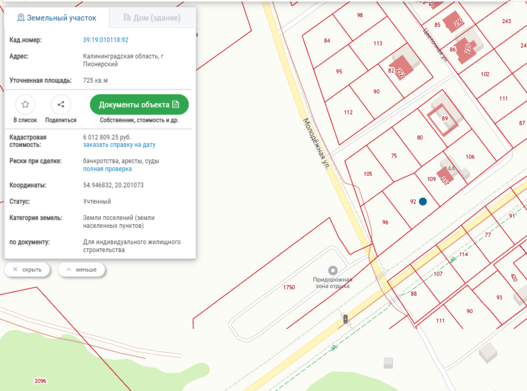Click parcel label 112

pos(348,112)
